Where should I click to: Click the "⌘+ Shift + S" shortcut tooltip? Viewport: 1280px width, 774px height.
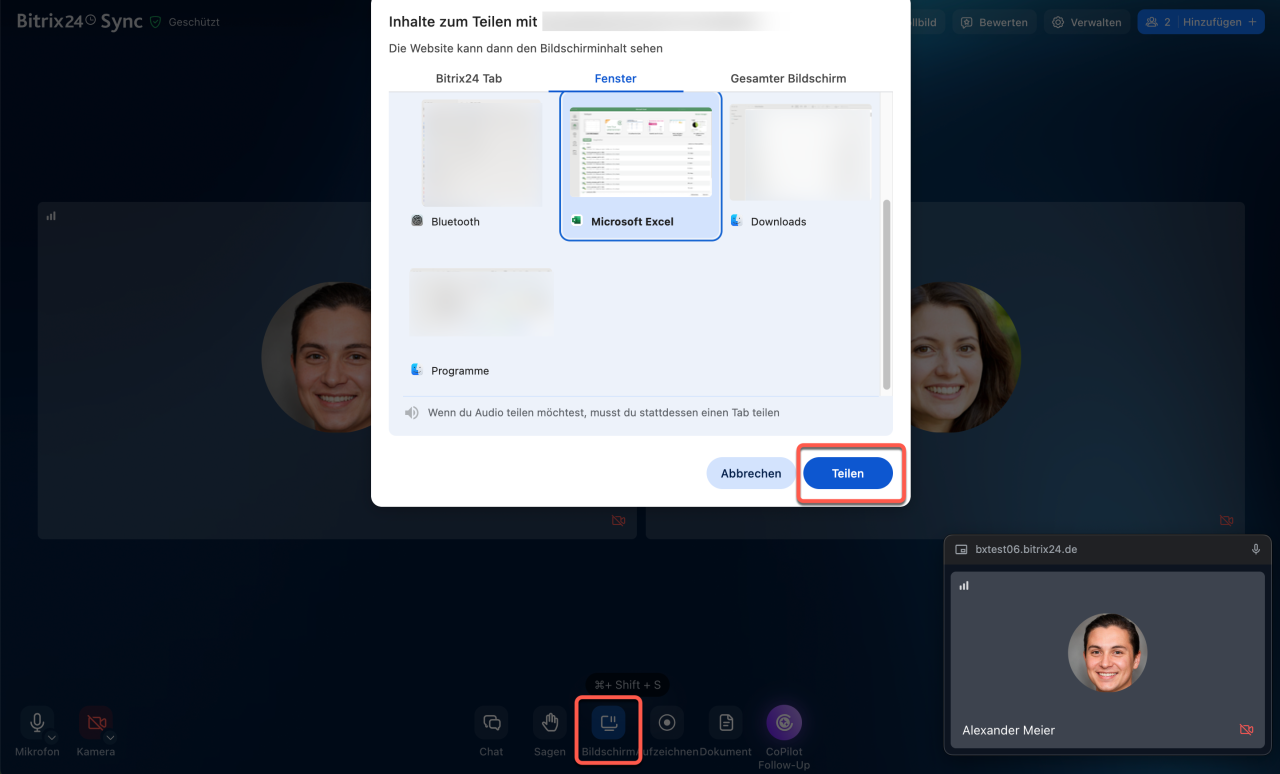(628, 685)
